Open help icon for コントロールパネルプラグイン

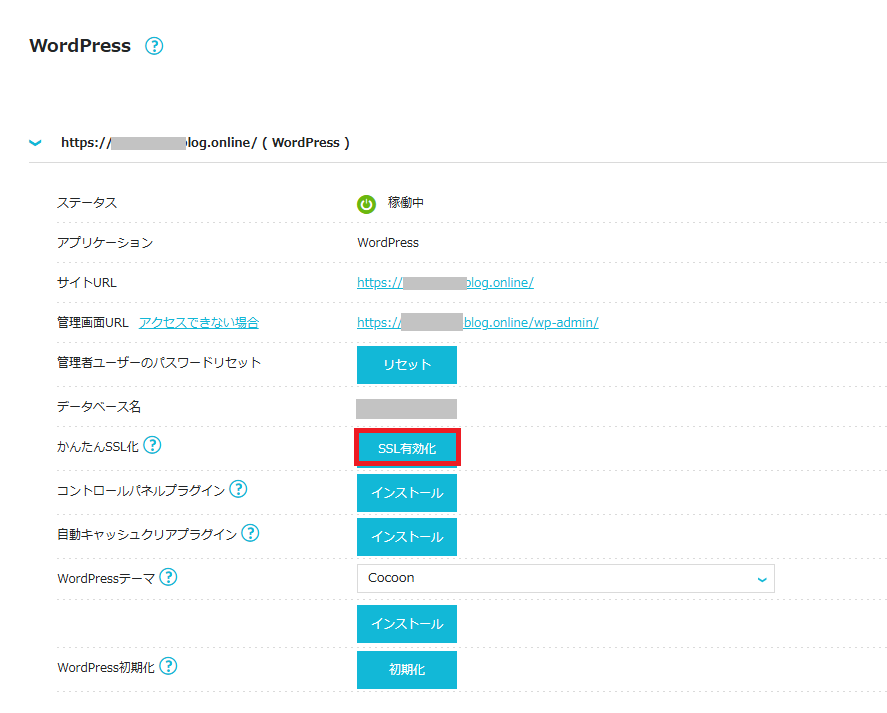pyautogui.click(x=238, y=489)
